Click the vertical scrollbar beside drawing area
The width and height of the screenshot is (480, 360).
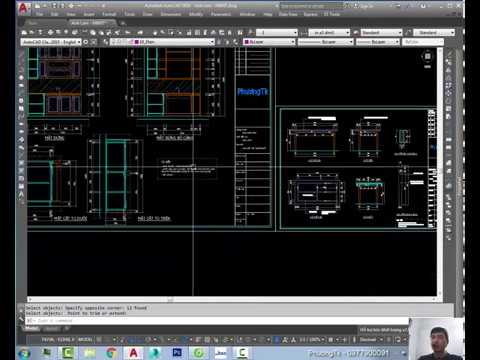(440, 172)
